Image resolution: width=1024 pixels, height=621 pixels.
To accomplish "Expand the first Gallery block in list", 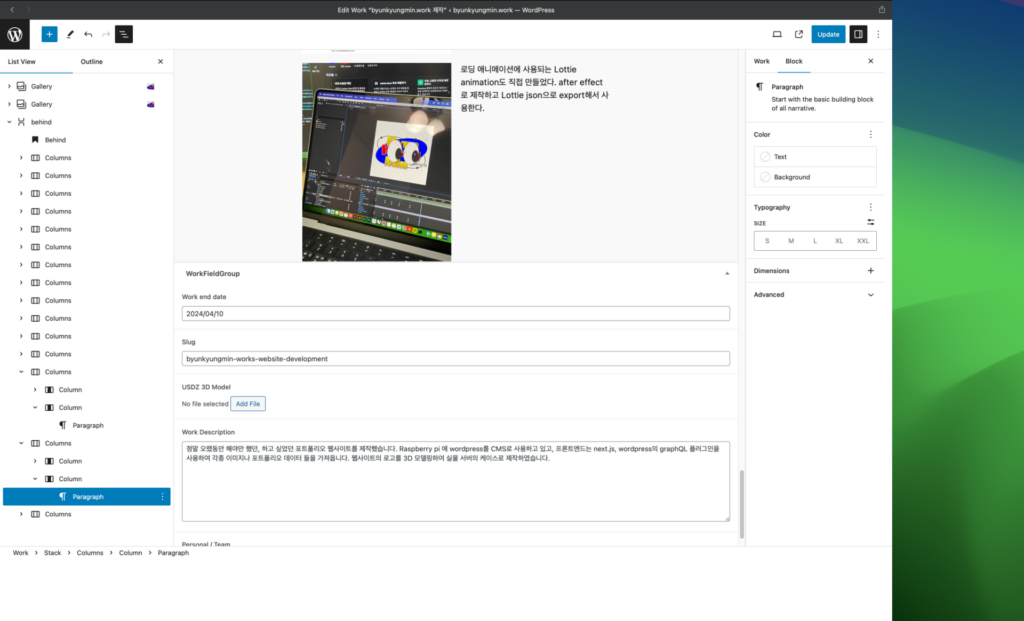I will [x=9, y=87].
